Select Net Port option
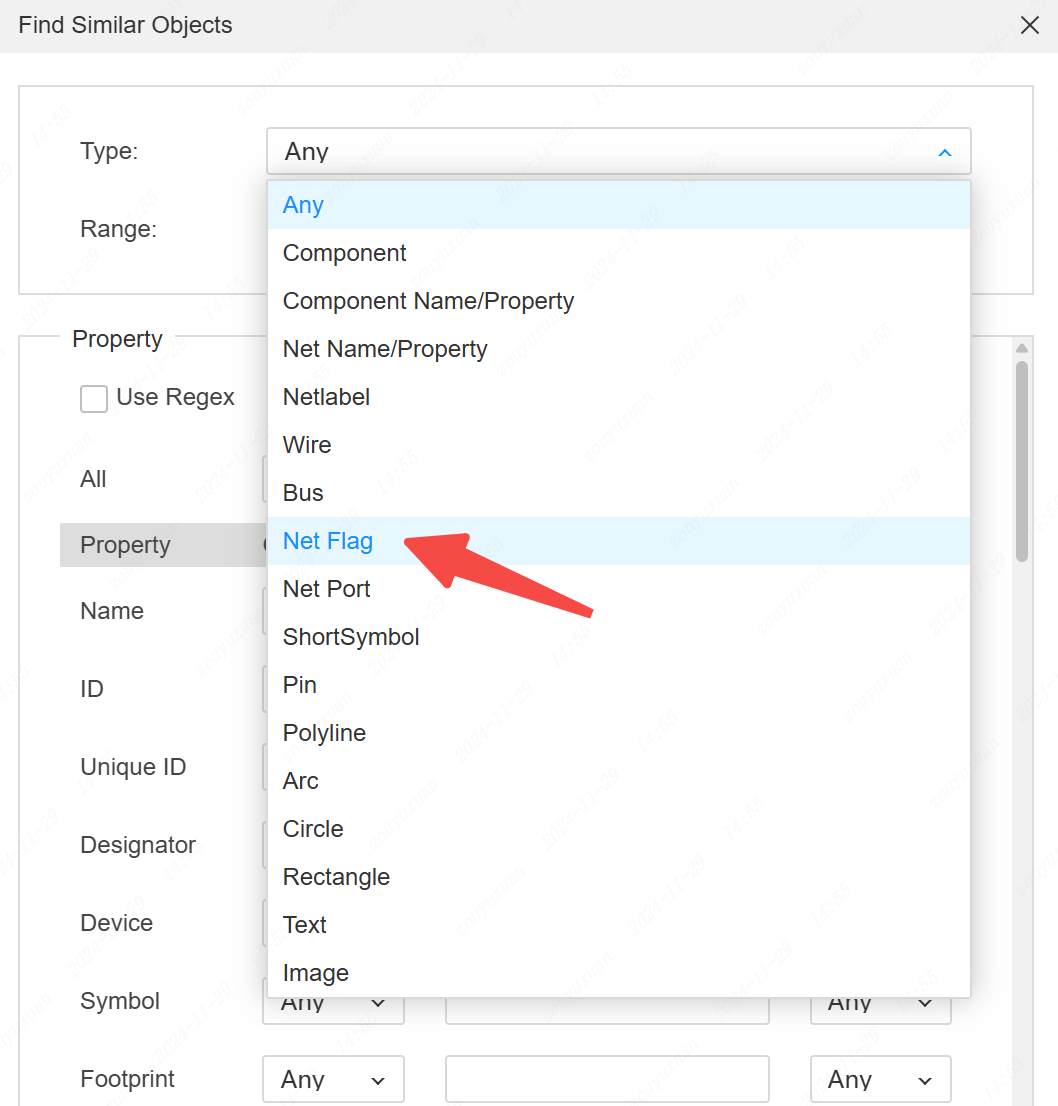 click(x=327, y=589)
